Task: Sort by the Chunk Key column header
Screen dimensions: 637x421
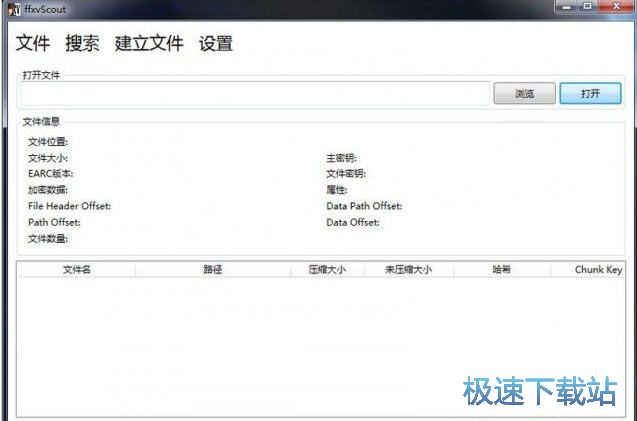Action: pos(596,270)
